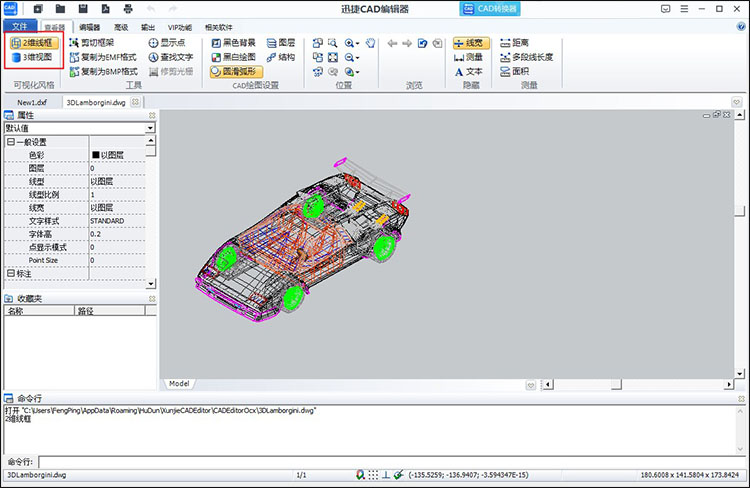Launch the CAD转换器 converter button

point(490,9)
